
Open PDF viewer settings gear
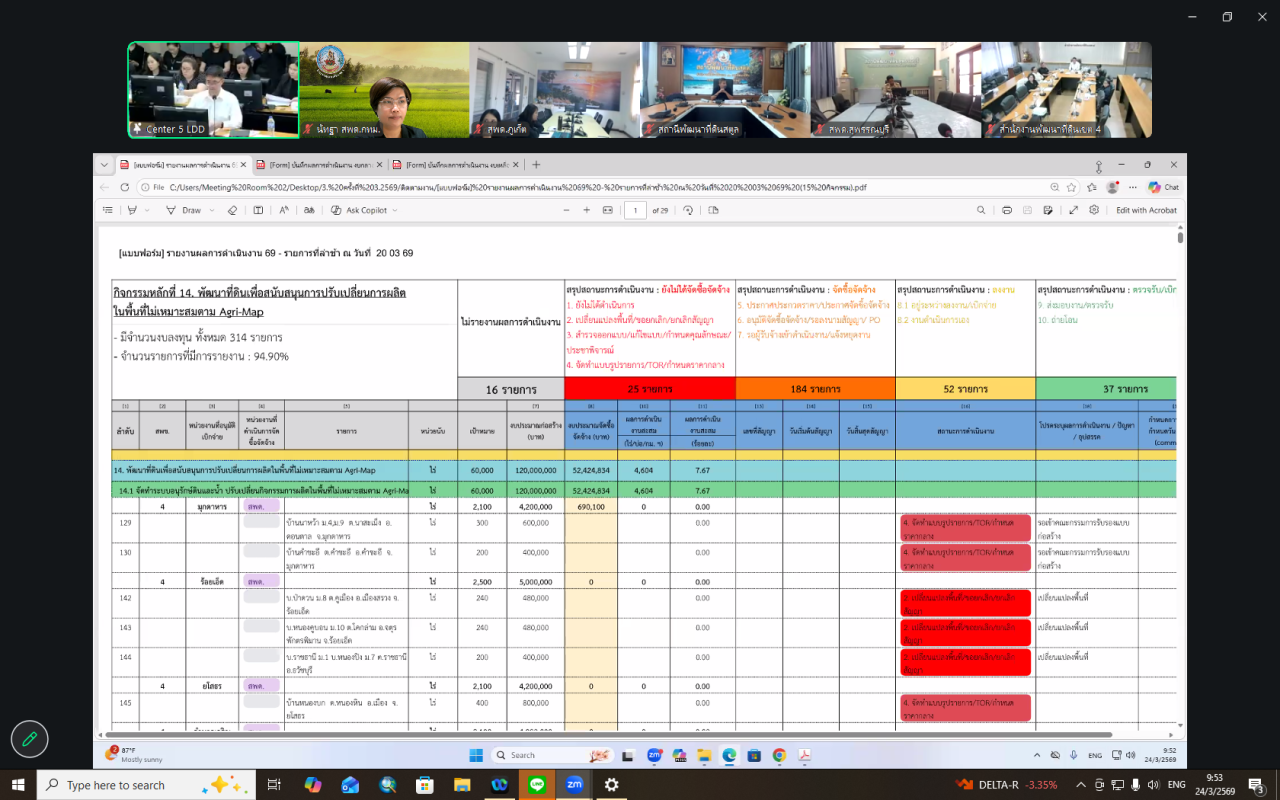coord(1094,210)
